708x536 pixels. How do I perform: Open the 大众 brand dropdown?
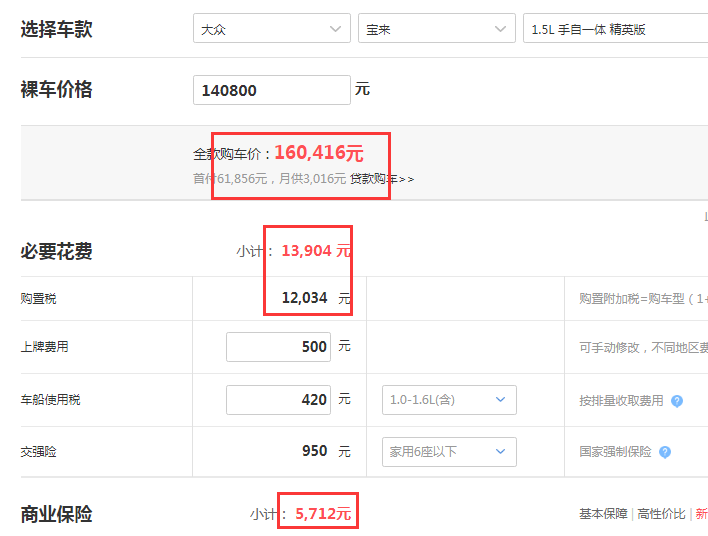(x=272, y=28)
